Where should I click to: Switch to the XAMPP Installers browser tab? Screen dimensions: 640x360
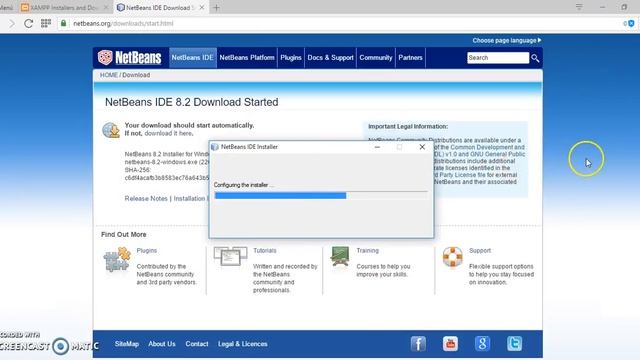[63, 7]
